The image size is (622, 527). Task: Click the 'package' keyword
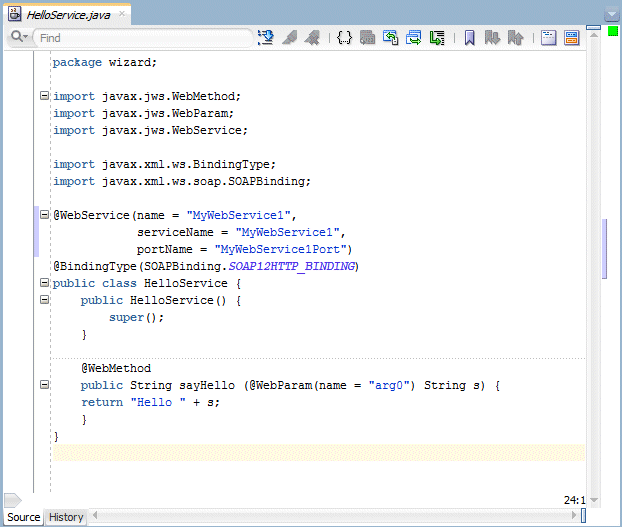[x=77, y=62]
